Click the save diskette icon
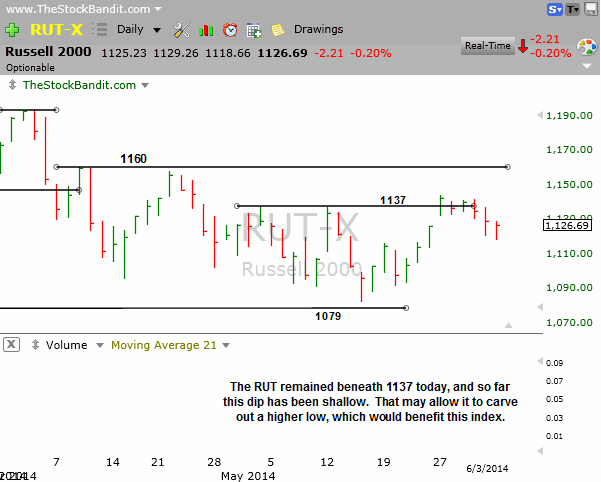The image size is (601, 482). pyautogui.click(x=591, y=9)
